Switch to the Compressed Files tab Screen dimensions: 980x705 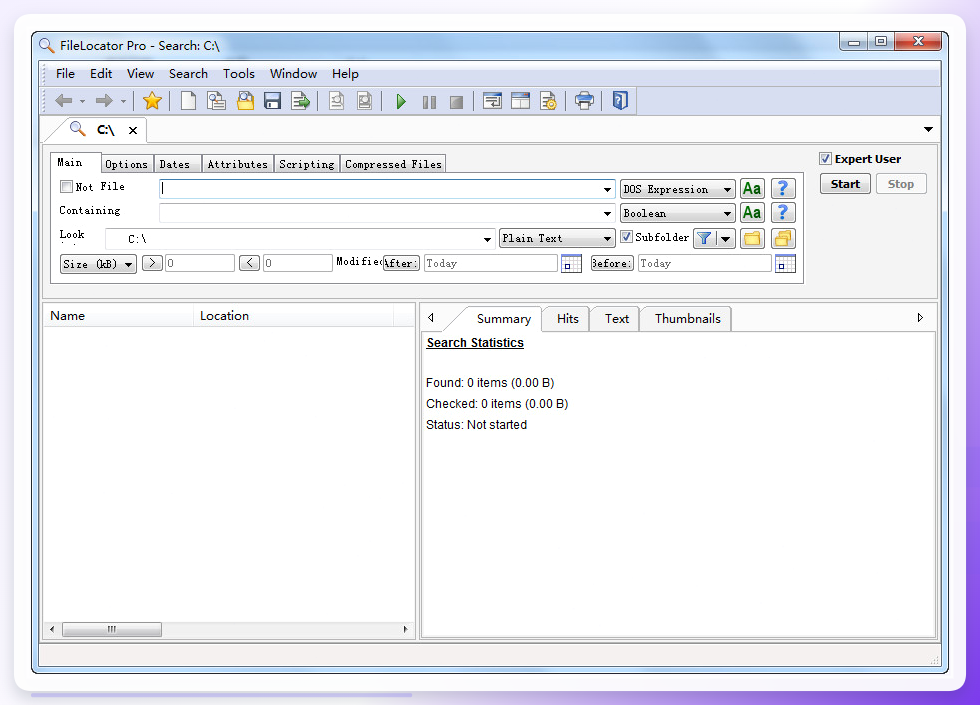(x=393, y=164)
